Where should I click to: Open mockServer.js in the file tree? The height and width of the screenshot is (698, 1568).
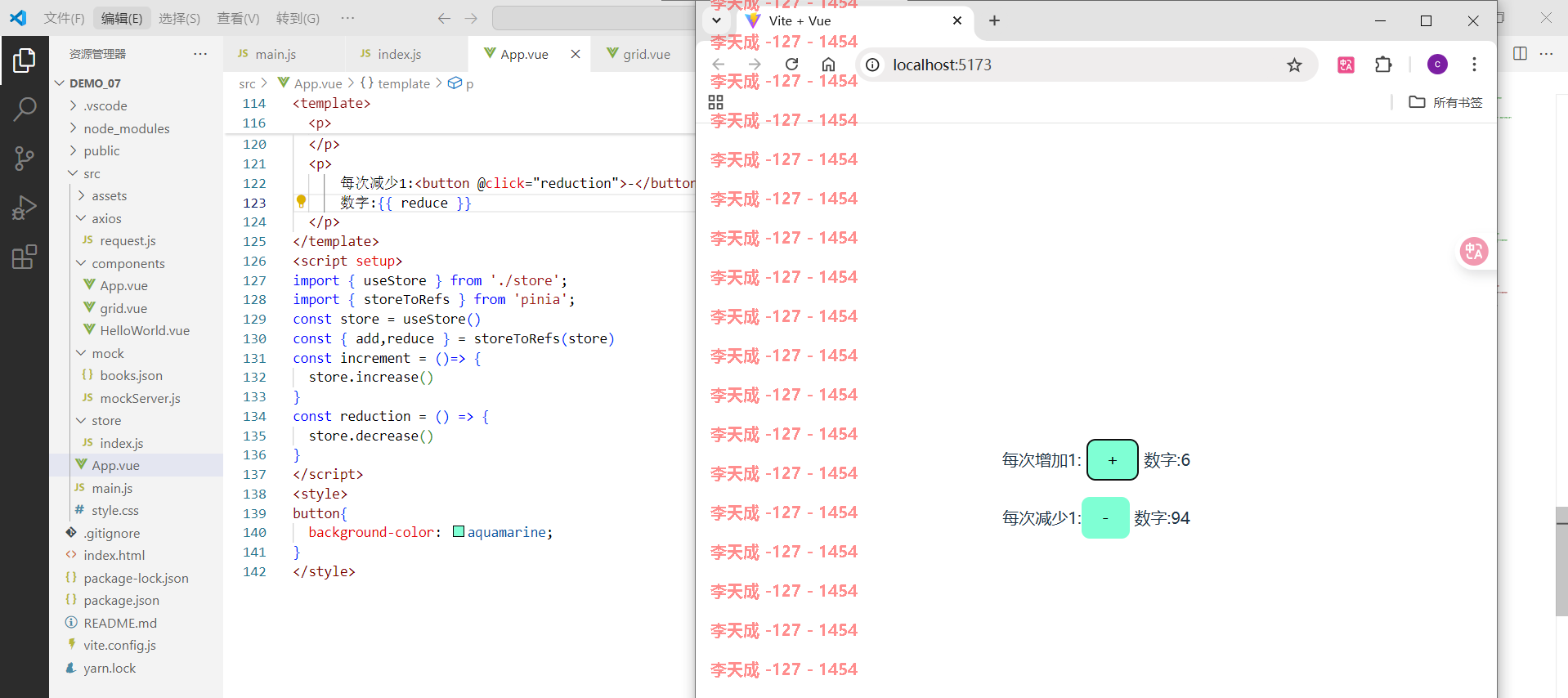(140, 398)
